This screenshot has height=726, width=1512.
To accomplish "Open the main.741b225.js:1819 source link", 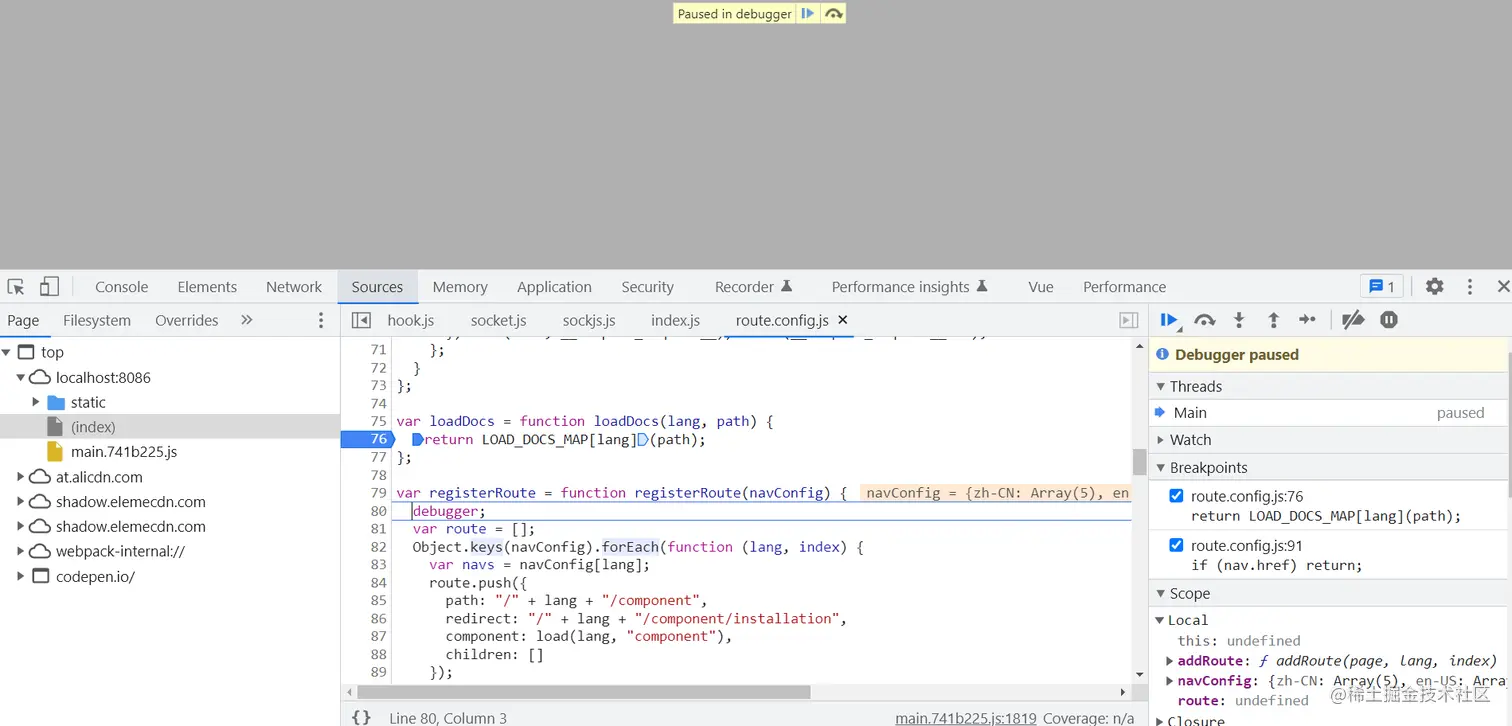I will tap(965, 718).
